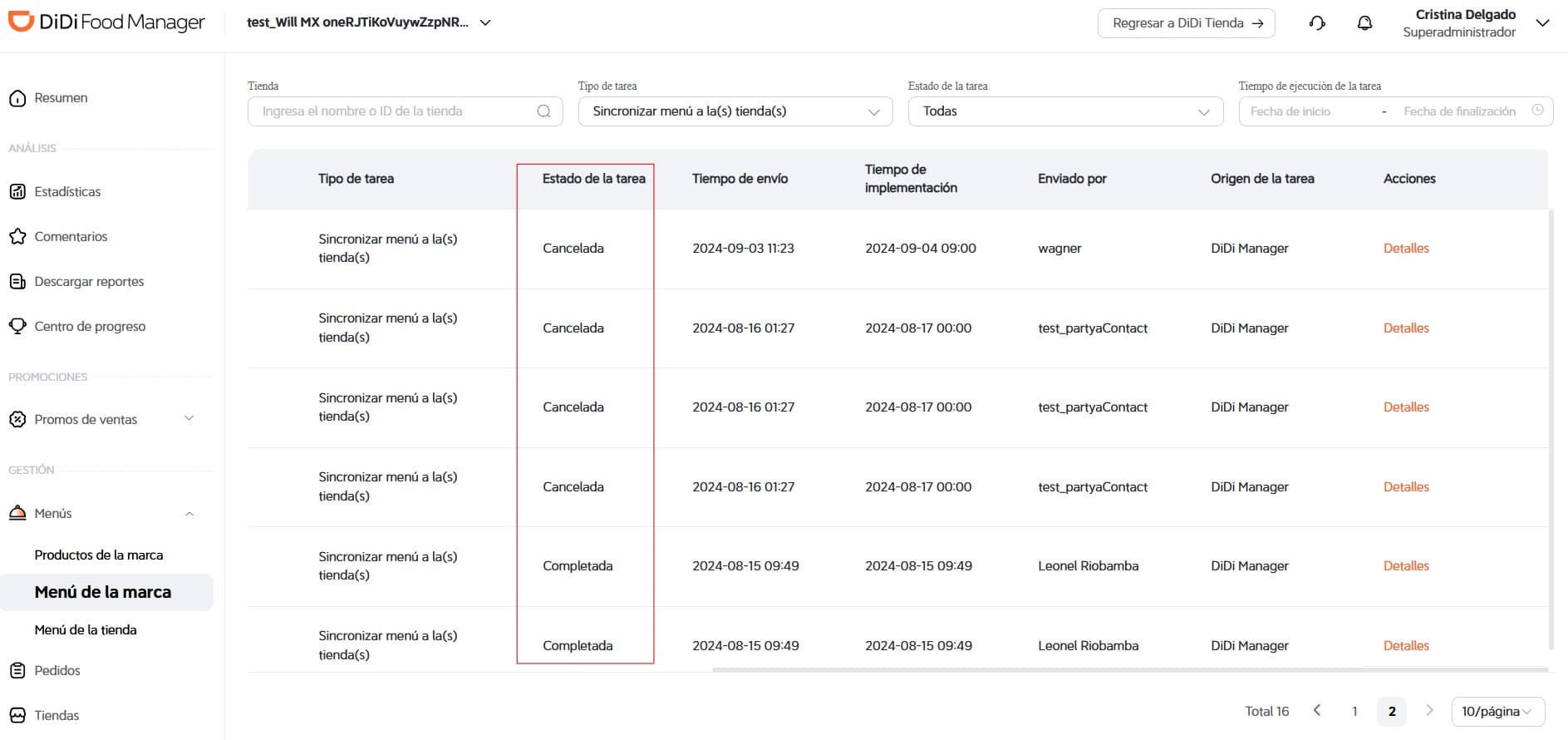Select Menú de la tienda submenu
The width and height of the screenshot is (1568, 740).
pyautogui.click(x=86, y=630)
